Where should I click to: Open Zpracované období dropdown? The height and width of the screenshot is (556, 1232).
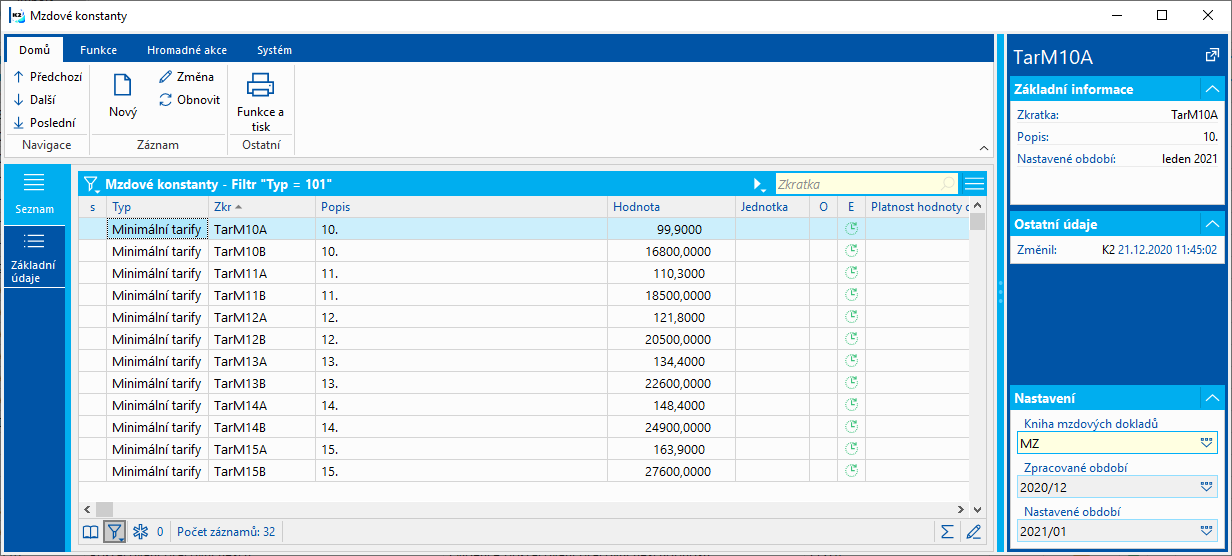pos(1207,487)
